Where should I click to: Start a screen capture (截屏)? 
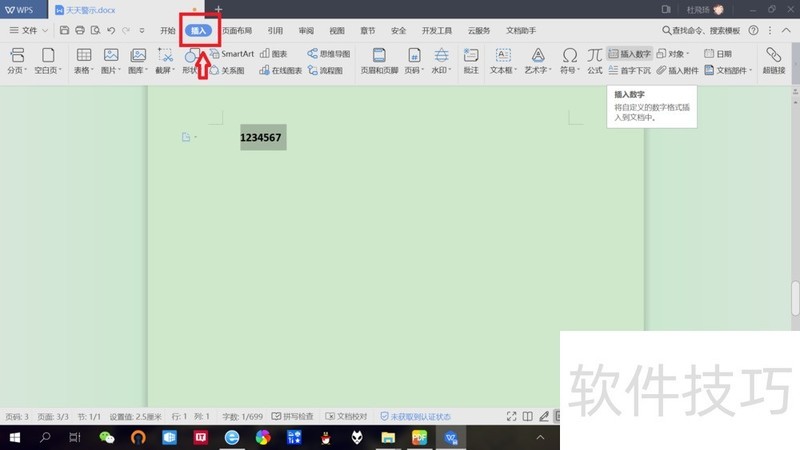[165, 61]
